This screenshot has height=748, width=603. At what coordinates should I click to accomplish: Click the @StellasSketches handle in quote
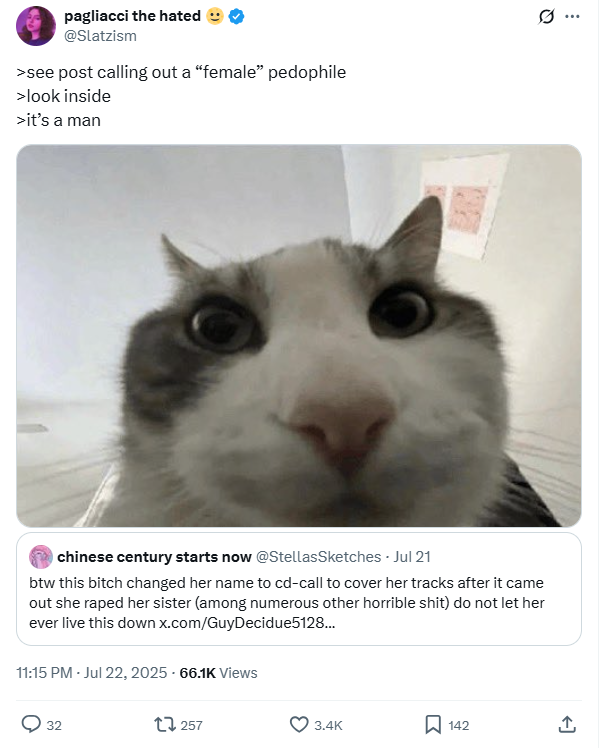coord(318,557)
